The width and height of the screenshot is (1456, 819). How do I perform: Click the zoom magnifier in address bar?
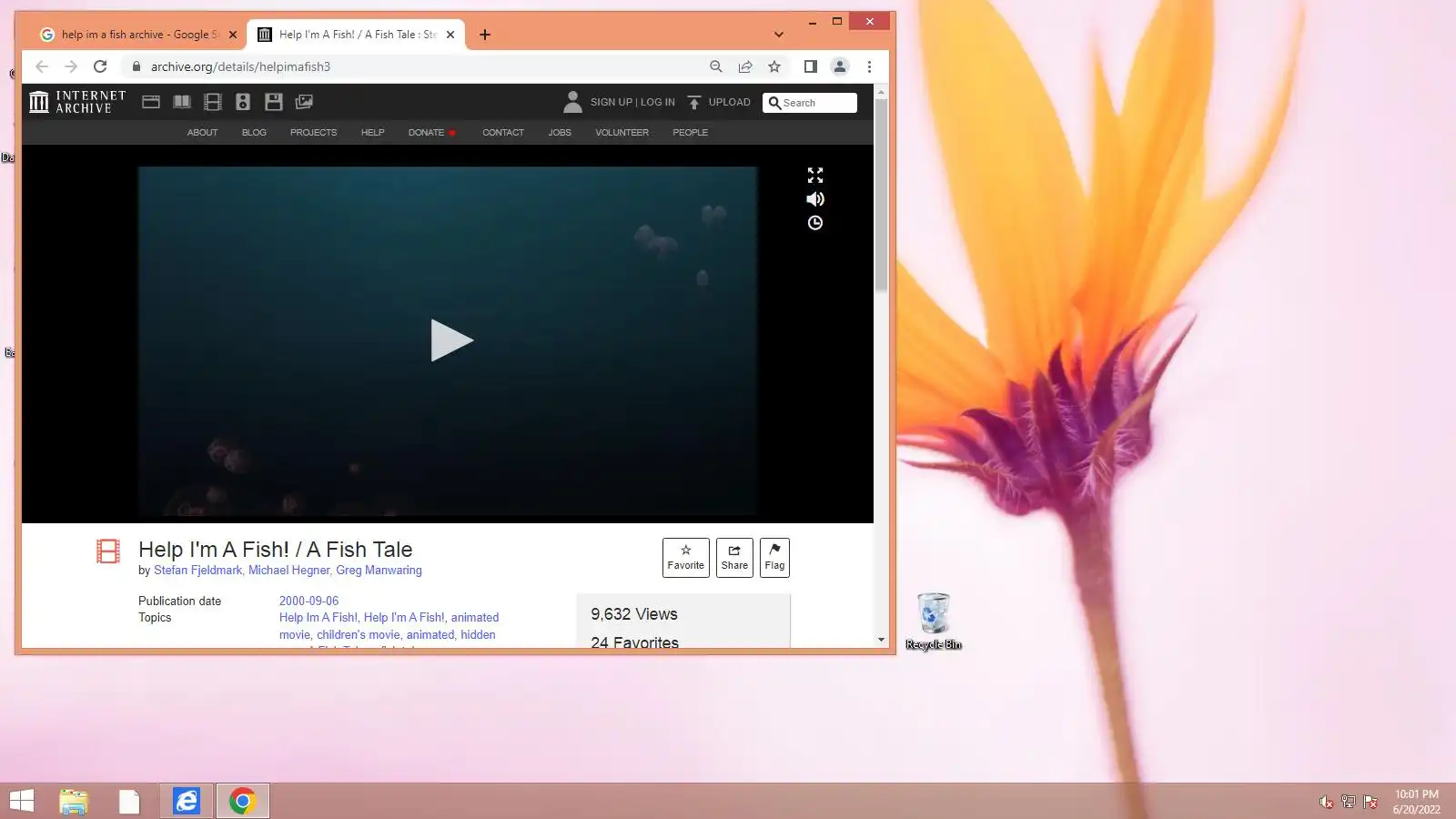coord(716,66)
